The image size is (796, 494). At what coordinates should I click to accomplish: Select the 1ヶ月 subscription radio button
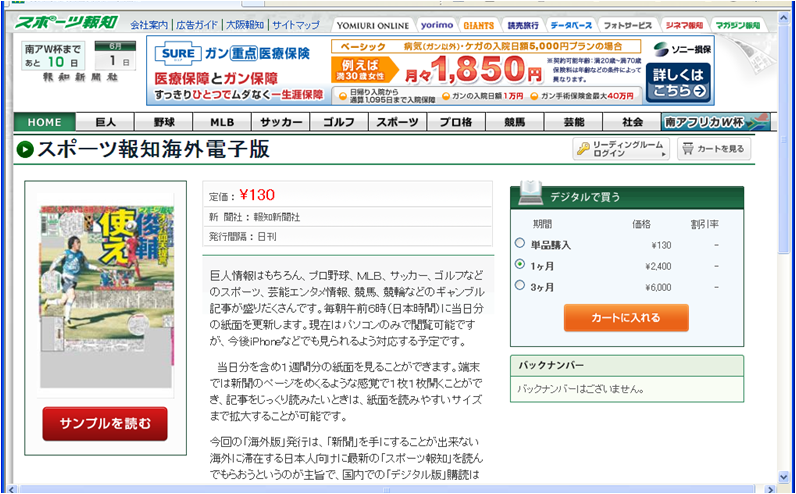519,264
